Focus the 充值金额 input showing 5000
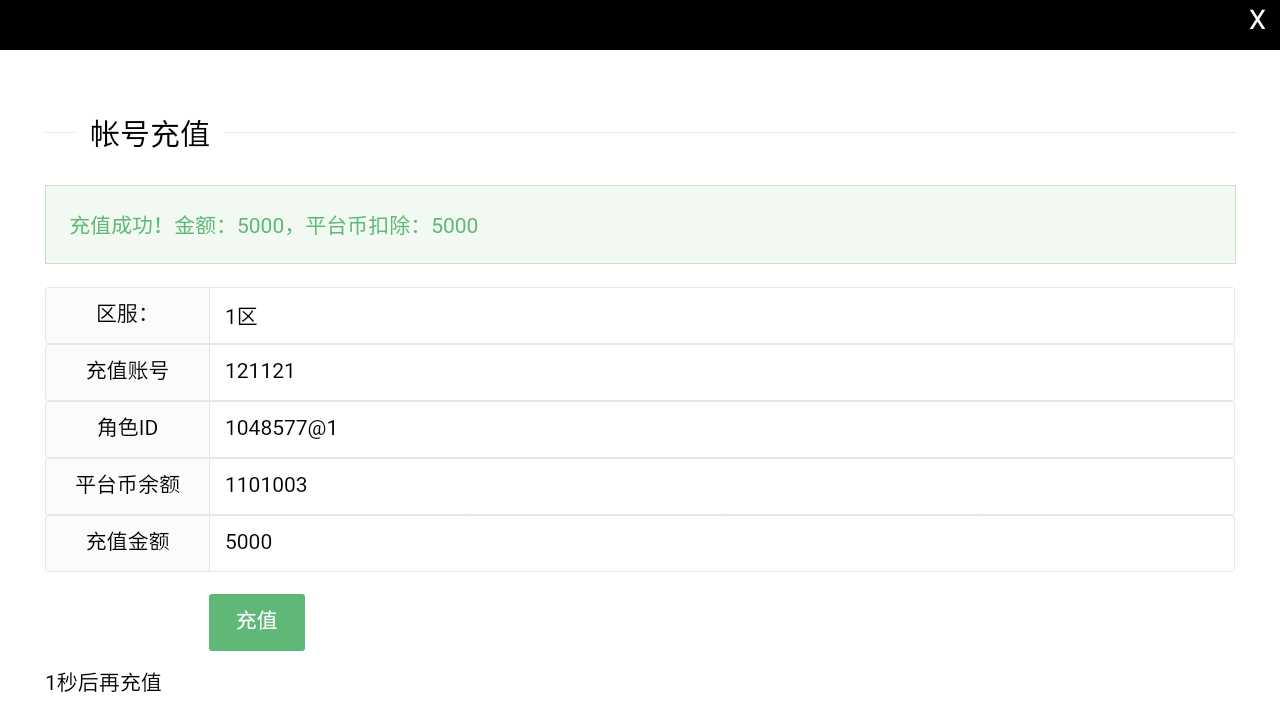1280x720 pixels. (x=721, y=543)
